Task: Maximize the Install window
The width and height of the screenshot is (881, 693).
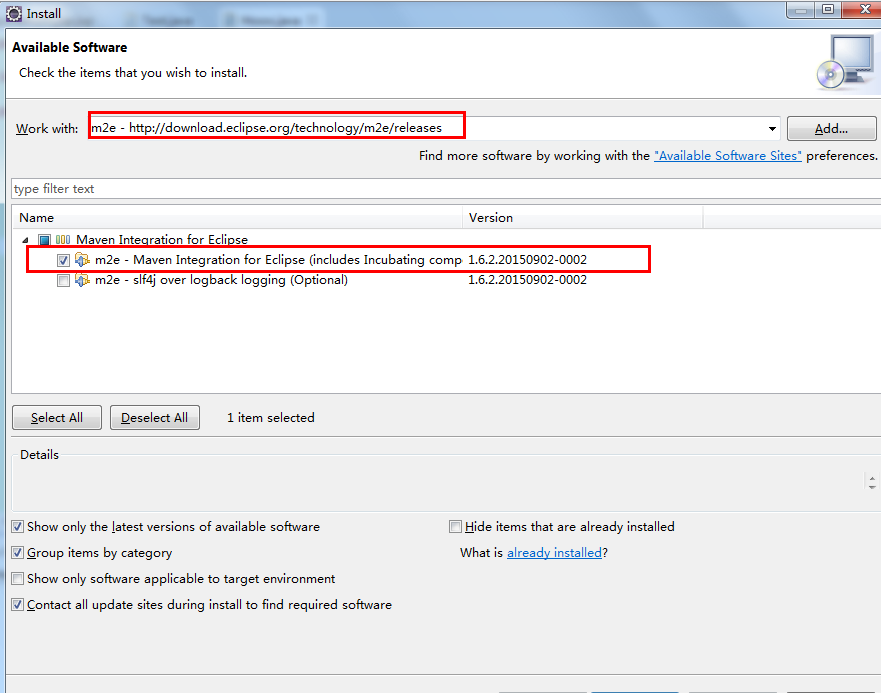Action: [828, 10]
